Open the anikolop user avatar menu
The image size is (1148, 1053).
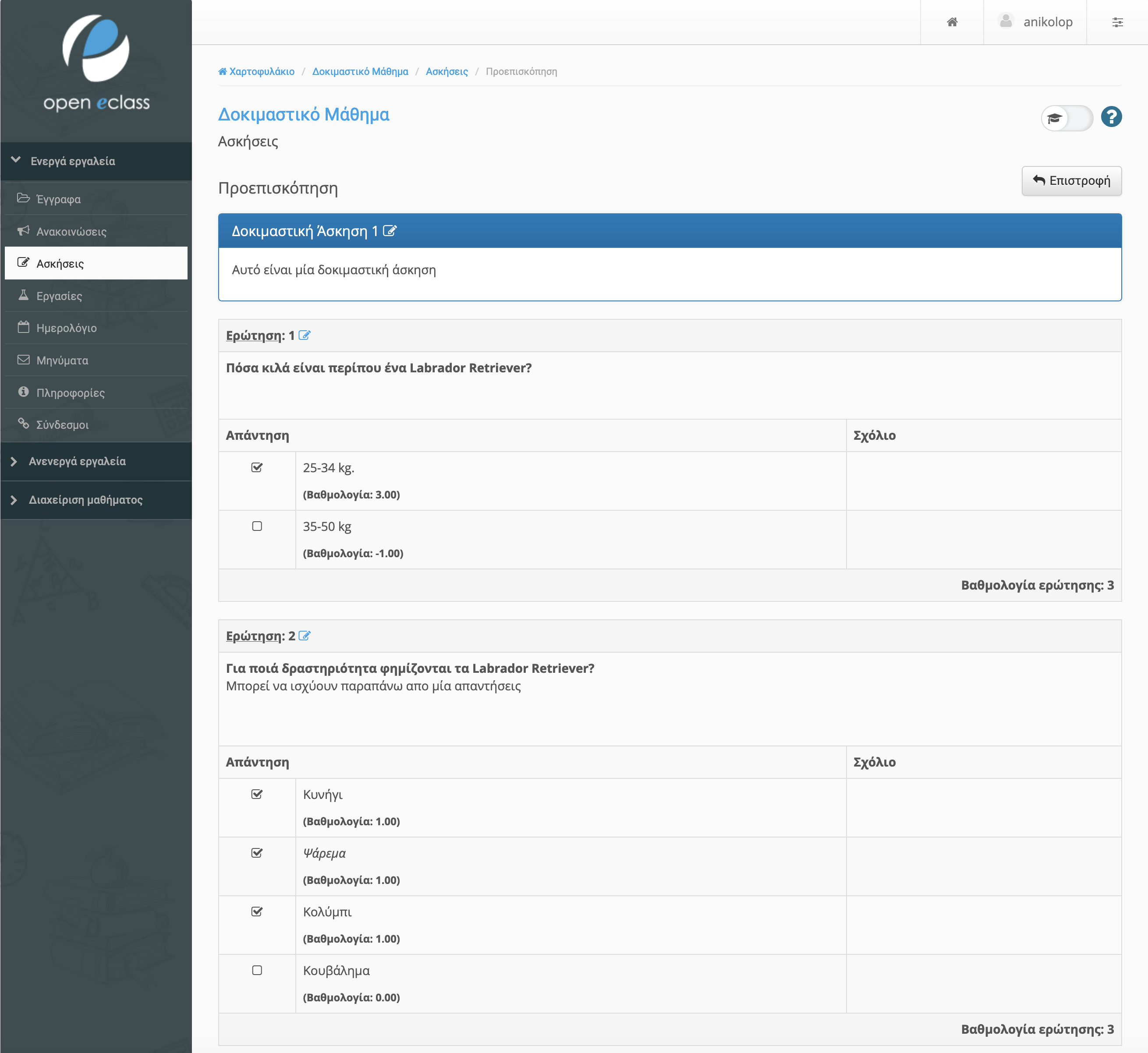click(1006, 21)
